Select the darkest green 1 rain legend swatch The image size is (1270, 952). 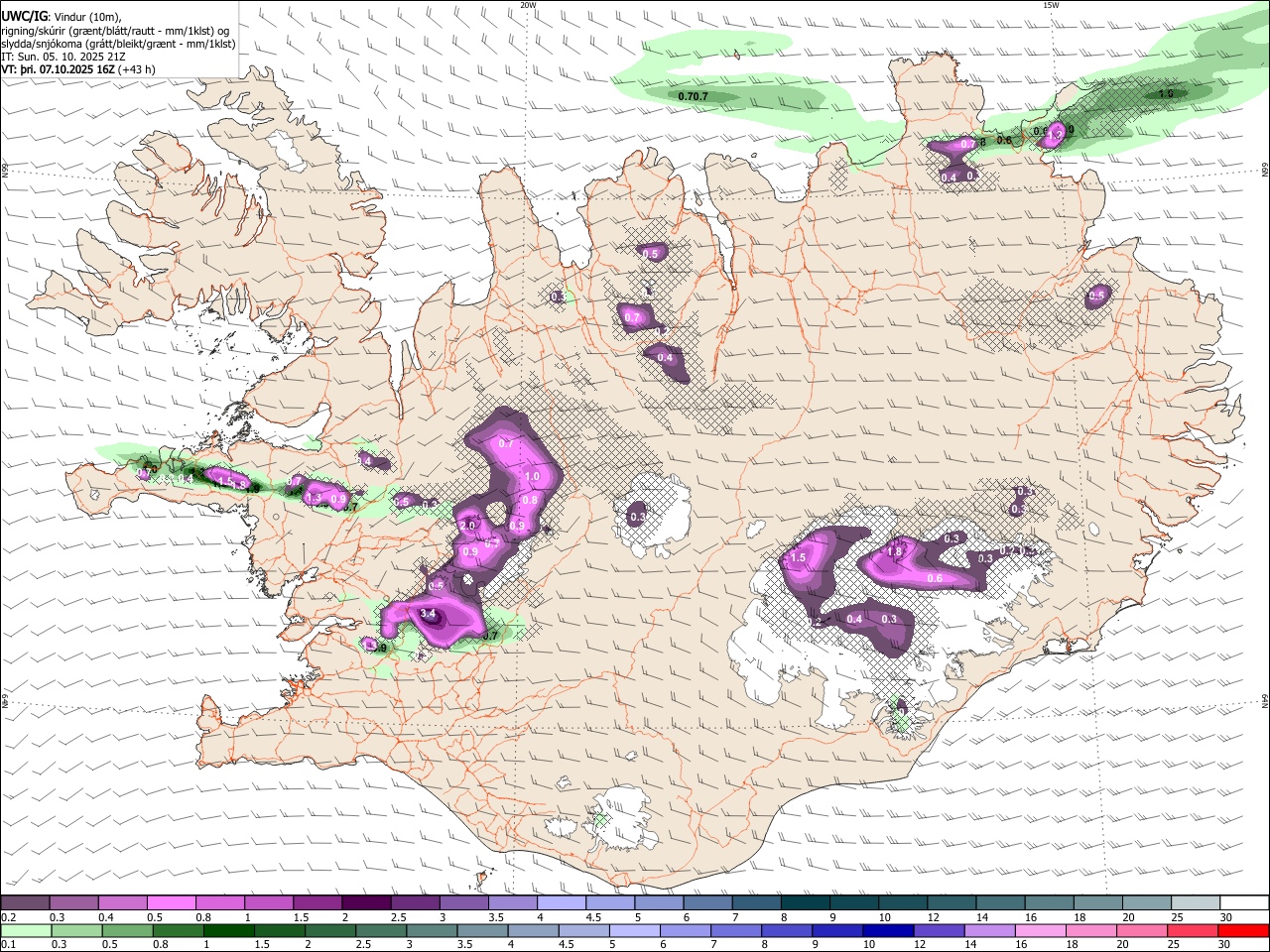coord(228,930)
